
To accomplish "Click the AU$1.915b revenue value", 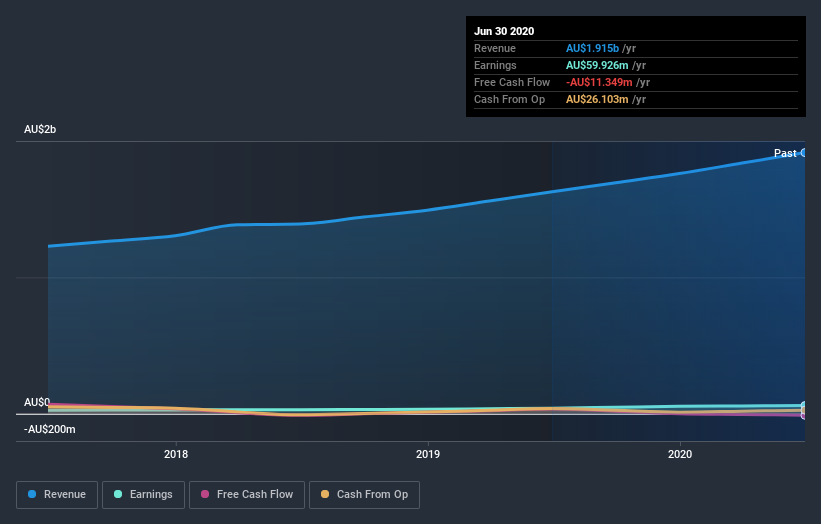I will click(x=592, y=48).
